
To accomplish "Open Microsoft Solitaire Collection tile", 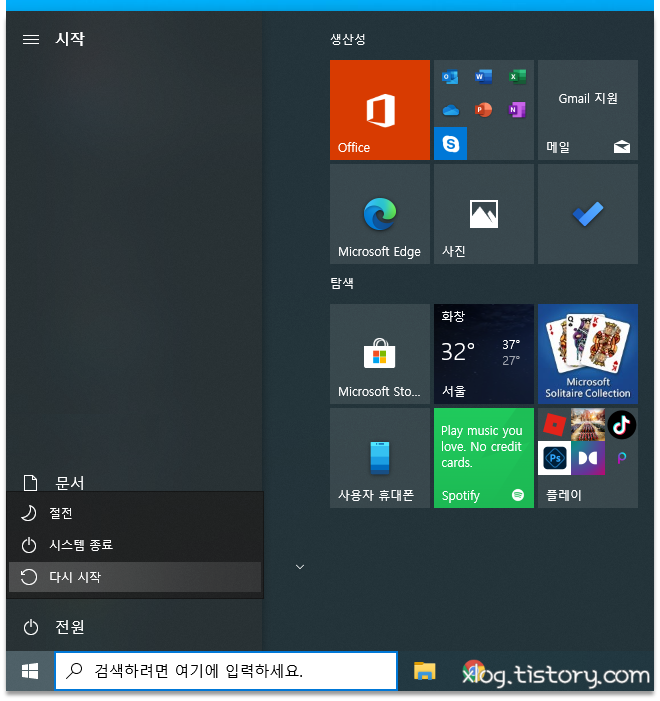I will (x=588, y=354).
